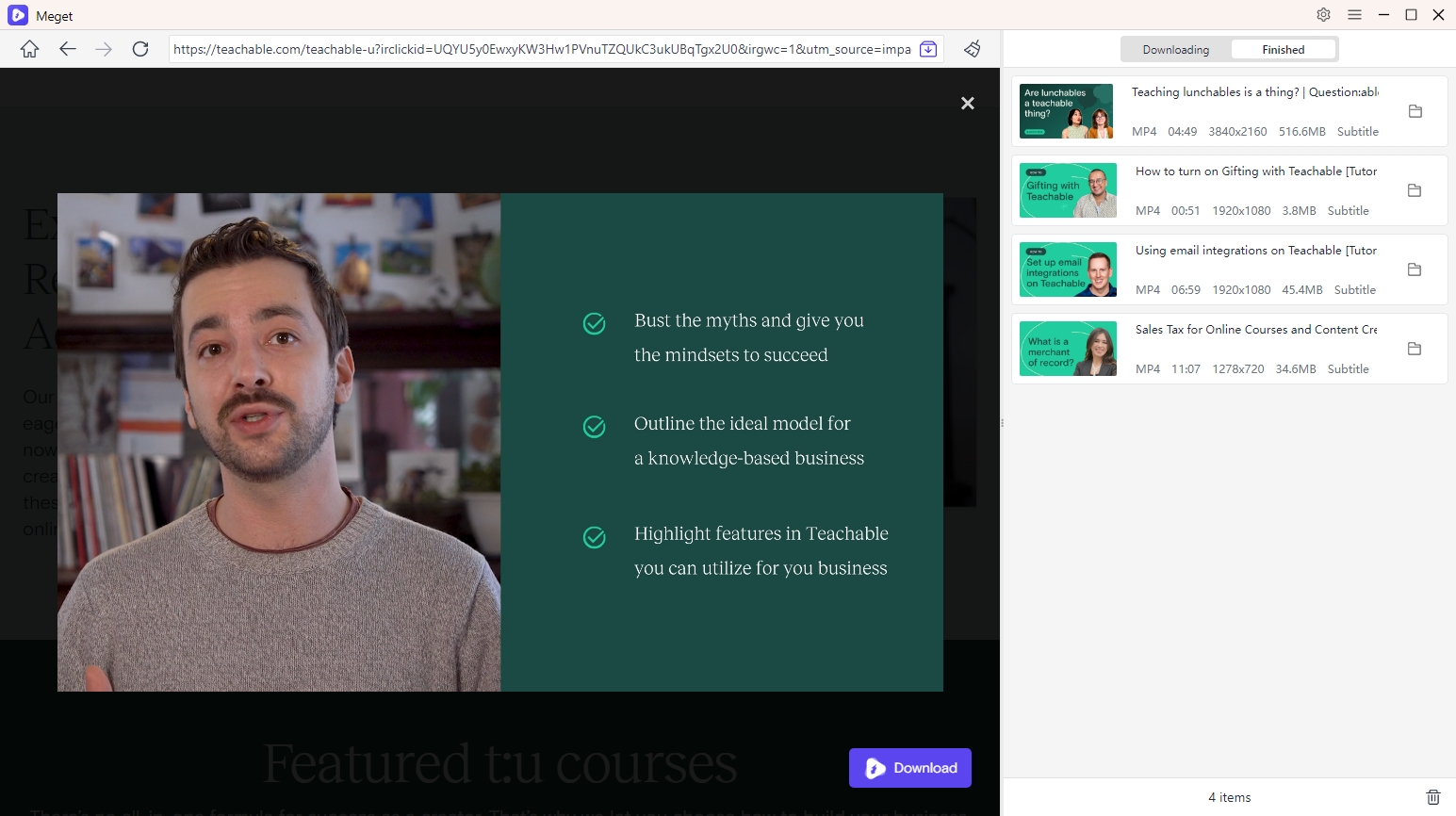
Task: Reload the current page
Action: pyautogui.click(x=140, y=49)
